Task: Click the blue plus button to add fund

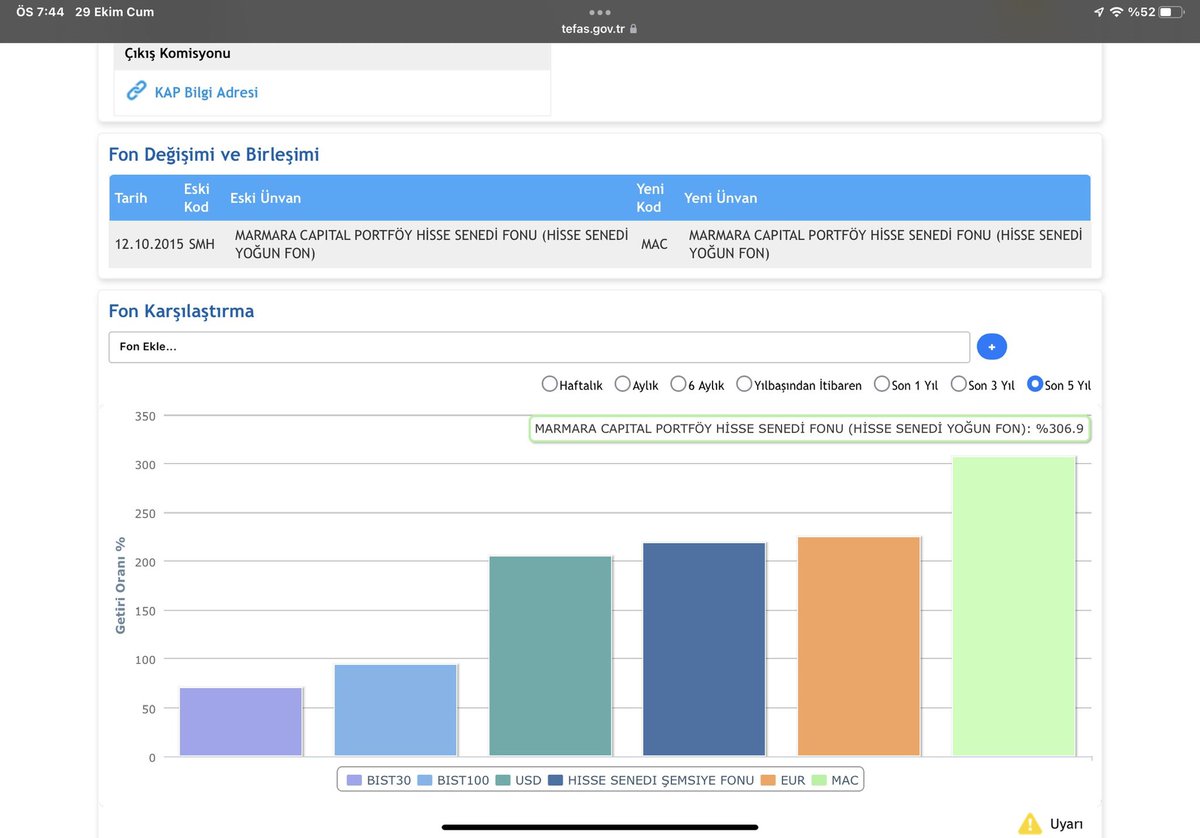Action: (992, 346)
